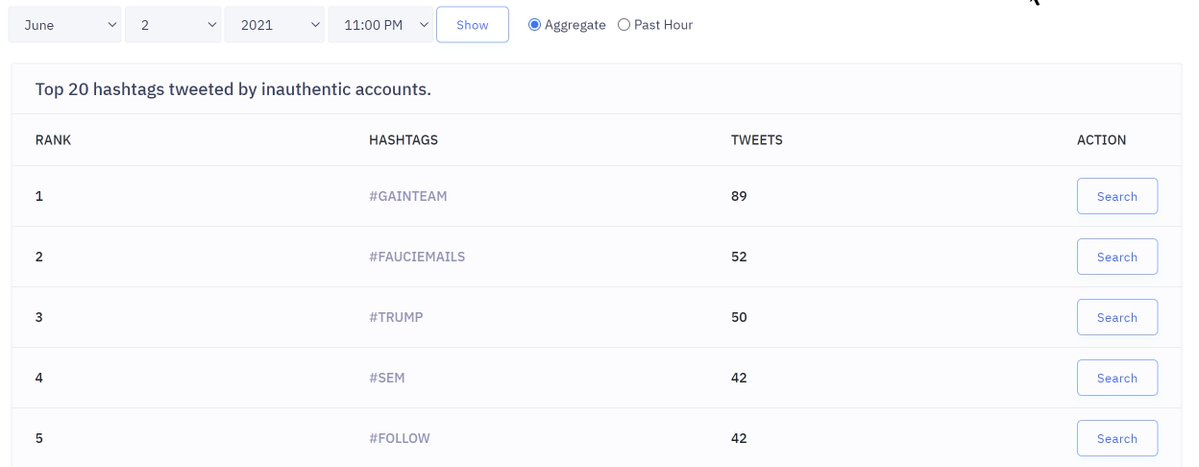Click the #FAUCIEMAILS hashtag link
The image size is (1199, 467).
pos(417,257)
